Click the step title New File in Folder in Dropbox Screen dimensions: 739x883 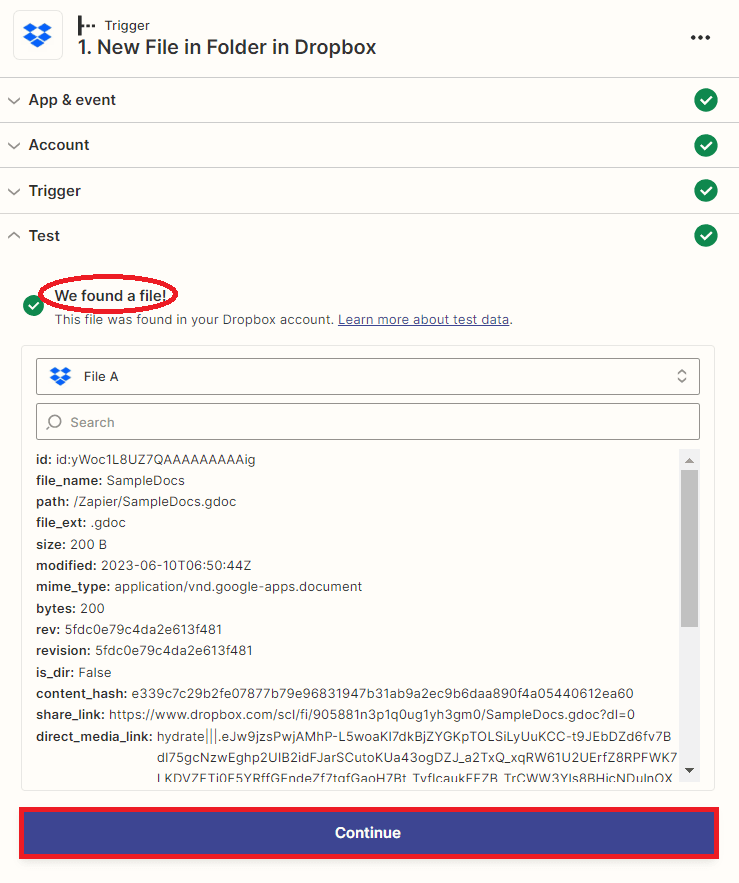click(226, 47)
